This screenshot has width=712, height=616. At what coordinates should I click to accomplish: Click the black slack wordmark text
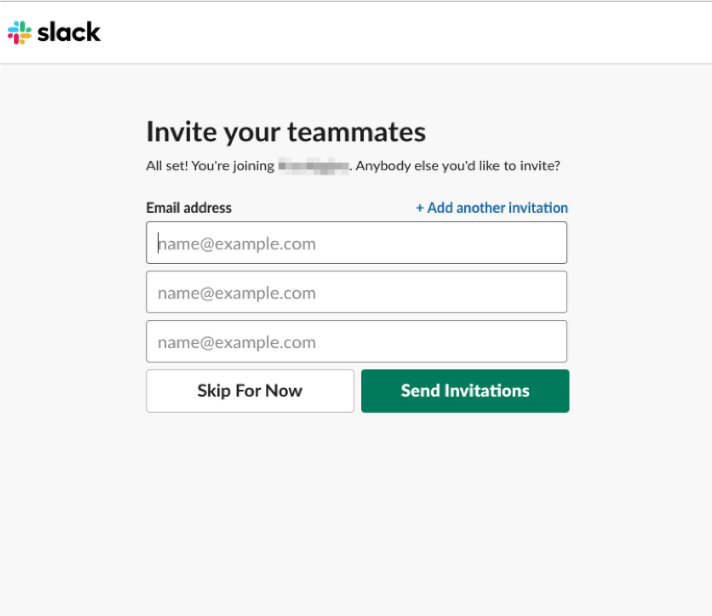point(69,32)
